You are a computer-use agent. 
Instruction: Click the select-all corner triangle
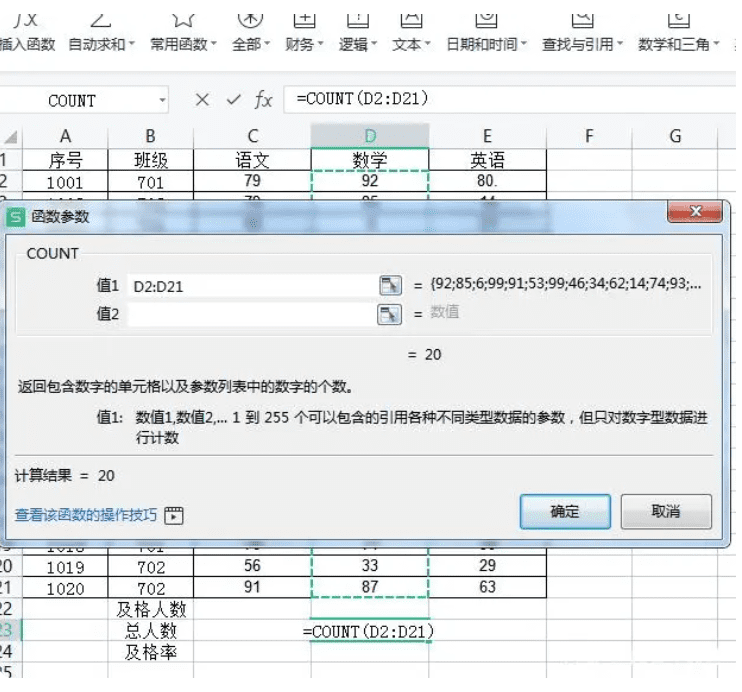click(11, 137)
